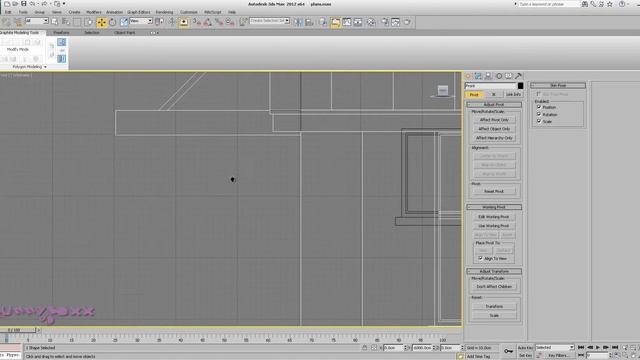Switch to the Hierarchy command panel
The width and height of the screenshot is (640, 360).
488,76
